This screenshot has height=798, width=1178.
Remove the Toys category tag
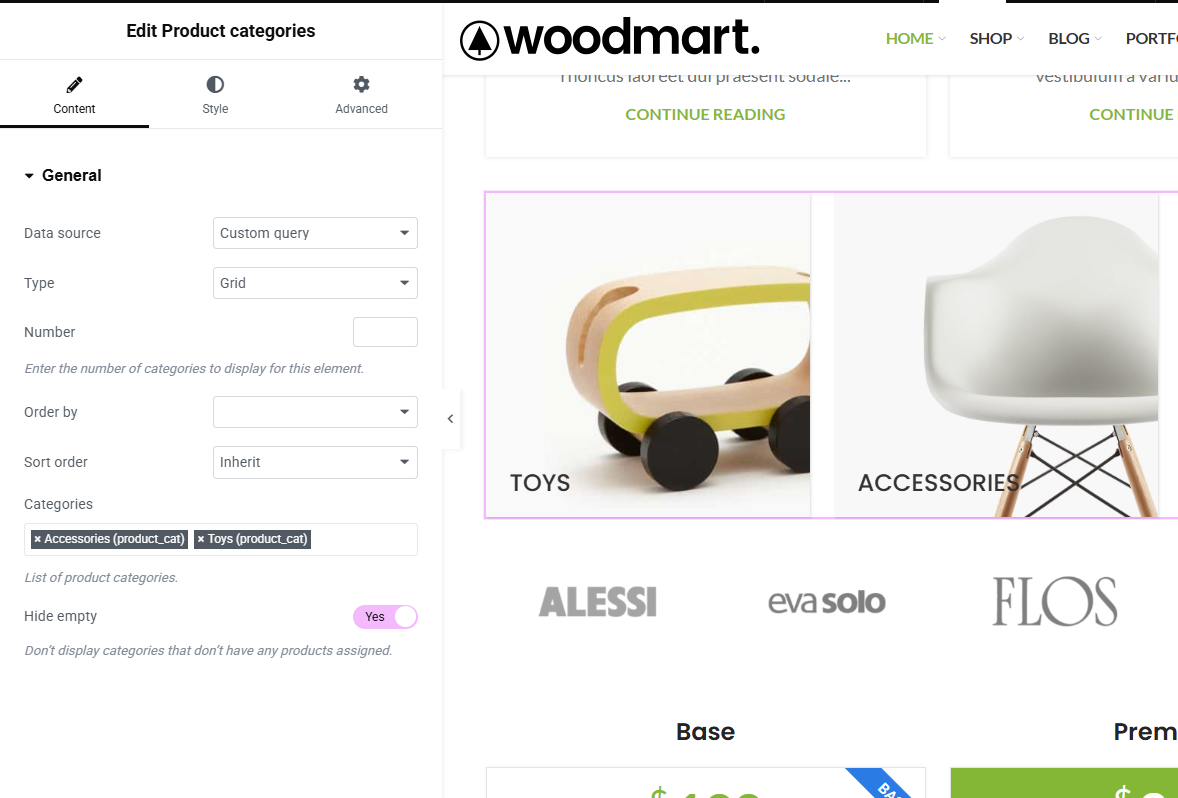pos(201,539)
